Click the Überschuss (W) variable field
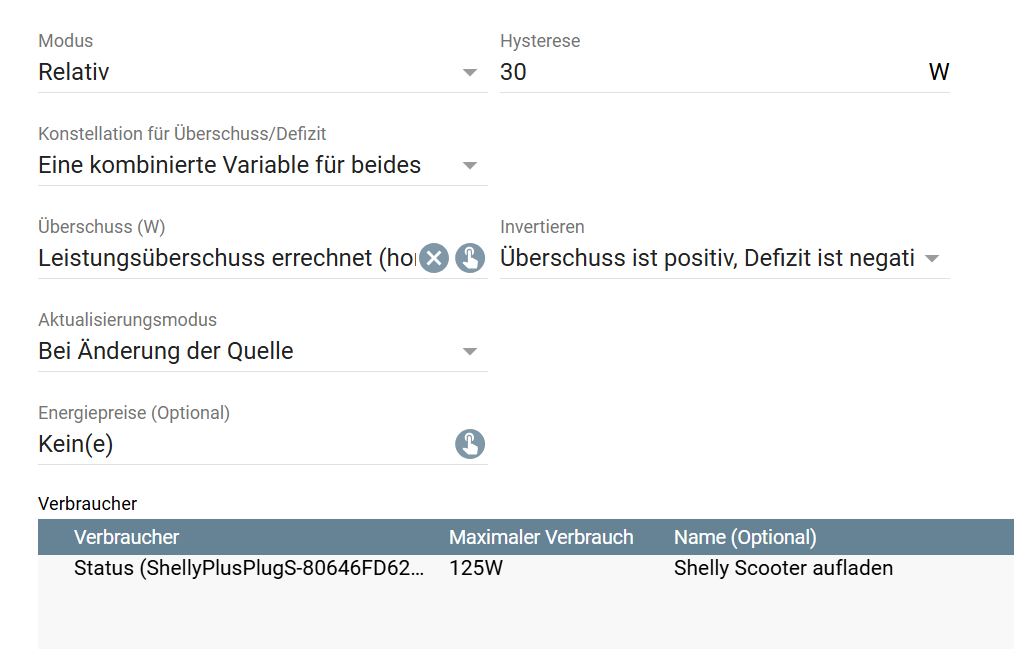 [x=226, y=258]
